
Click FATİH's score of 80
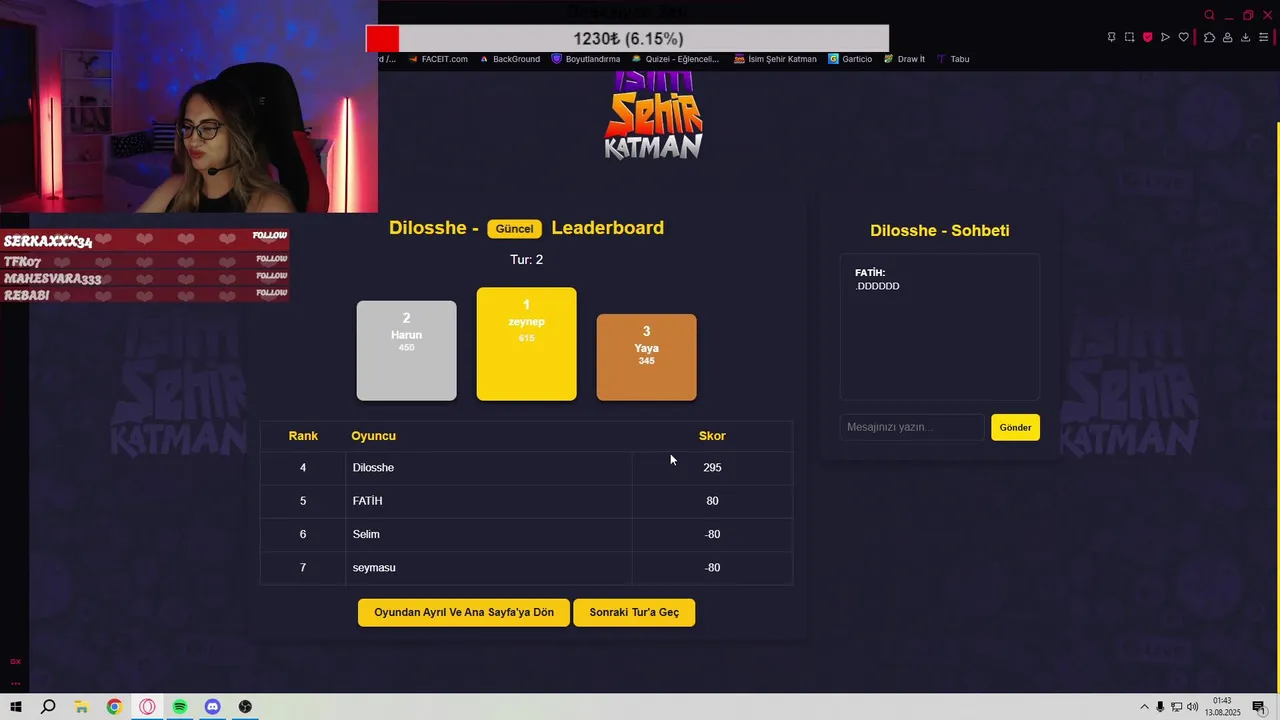[712, 501]
